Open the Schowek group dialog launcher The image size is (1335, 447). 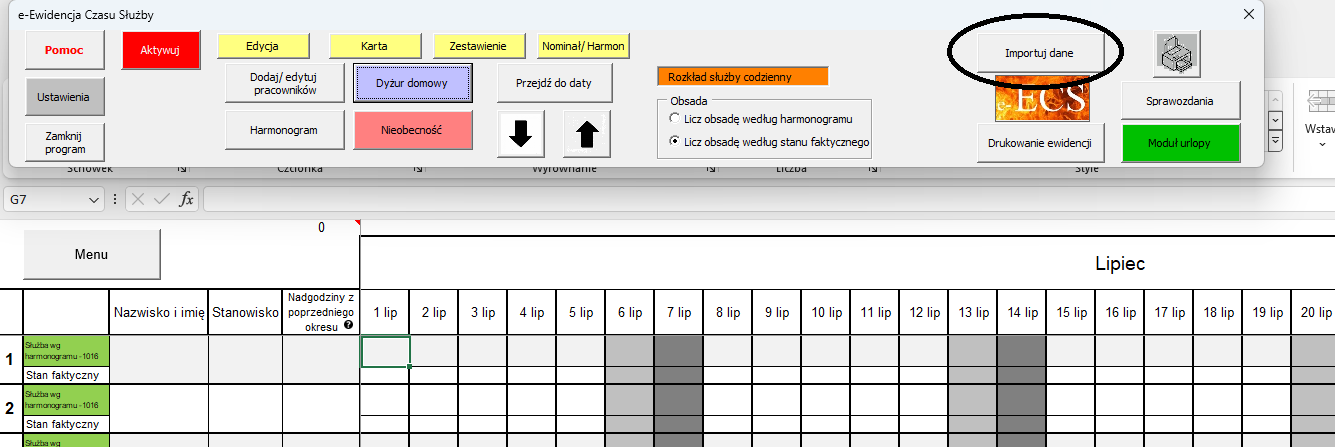point(182,170)
